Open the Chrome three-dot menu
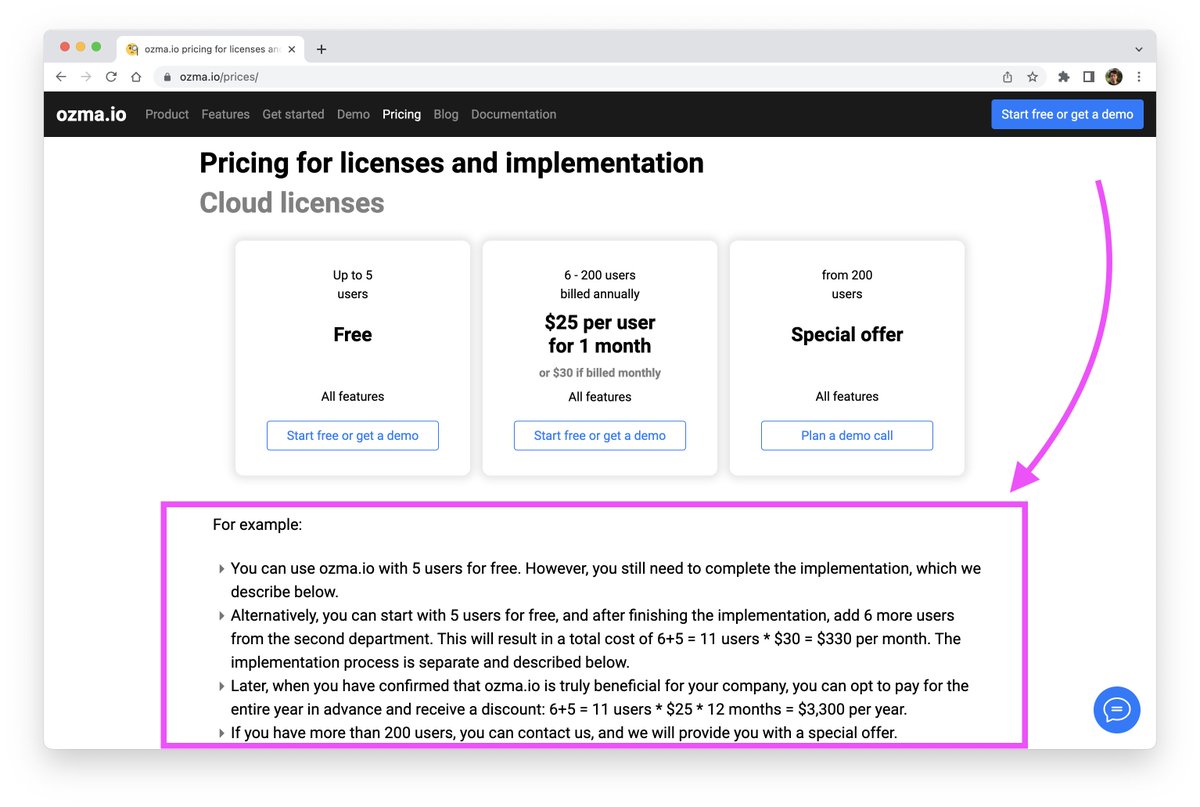Screen dimensions: 1200x807 click(1139, 77)
